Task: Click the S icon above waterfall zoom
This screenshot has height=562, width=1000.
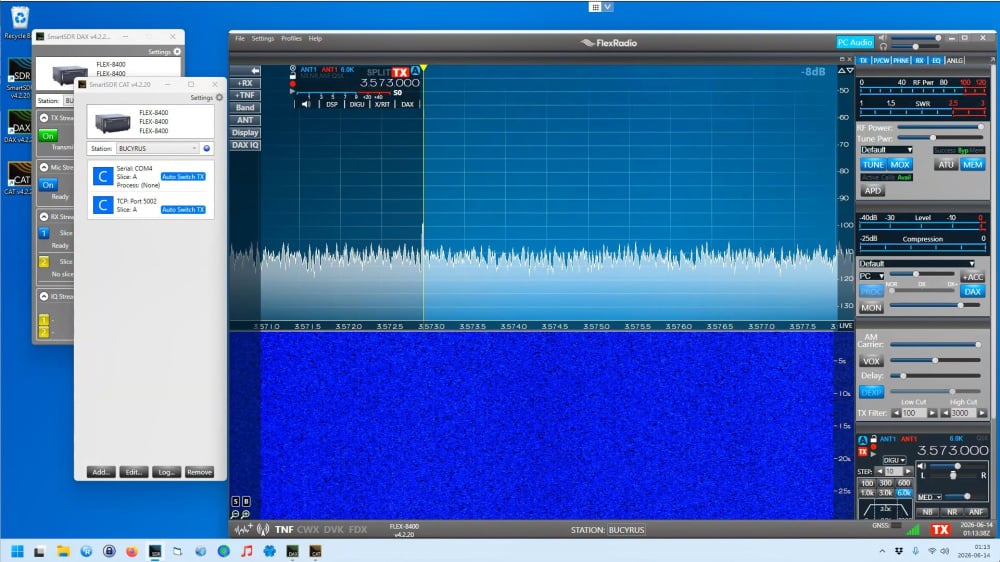Action: [235, 501]
